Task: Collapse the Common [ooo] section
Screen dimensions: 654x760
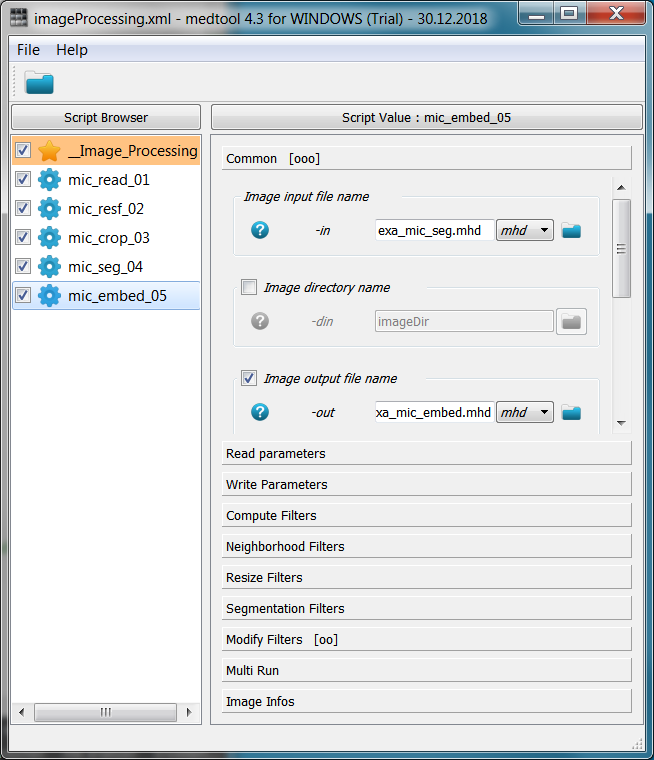Action: point(427,158)
